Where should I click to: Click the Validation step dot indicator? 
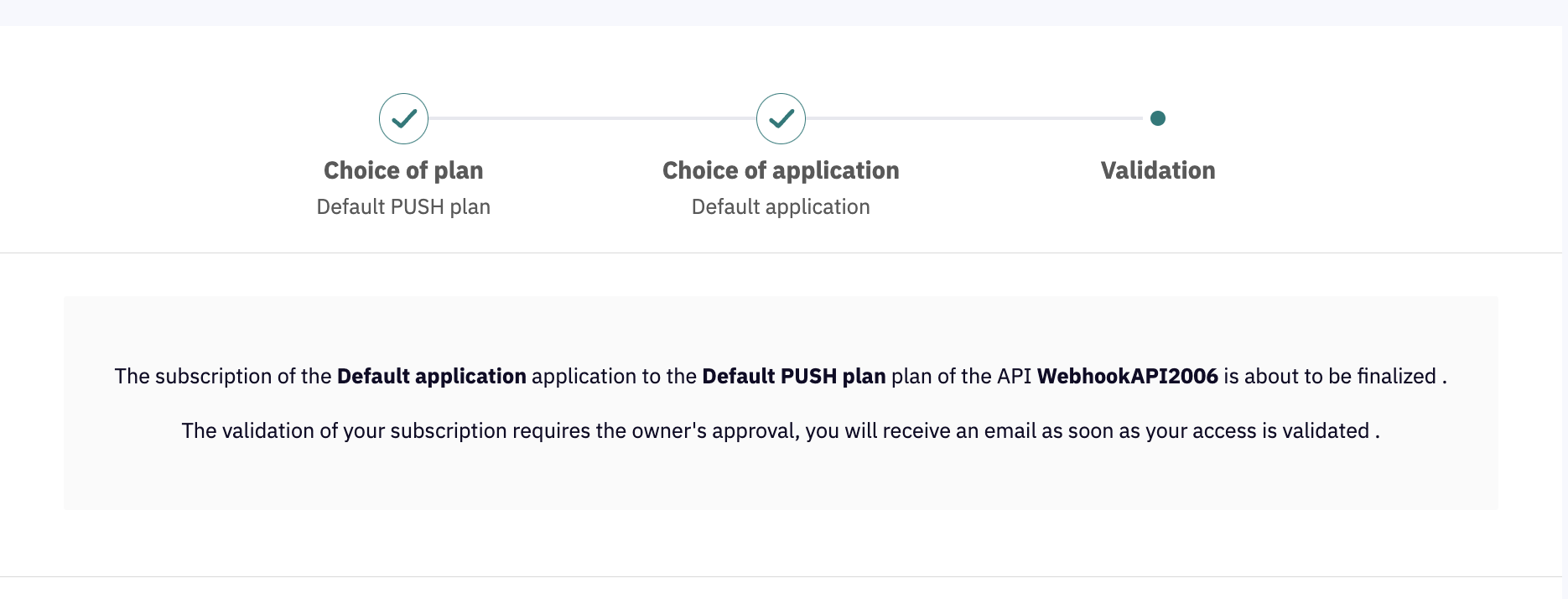1158,118
